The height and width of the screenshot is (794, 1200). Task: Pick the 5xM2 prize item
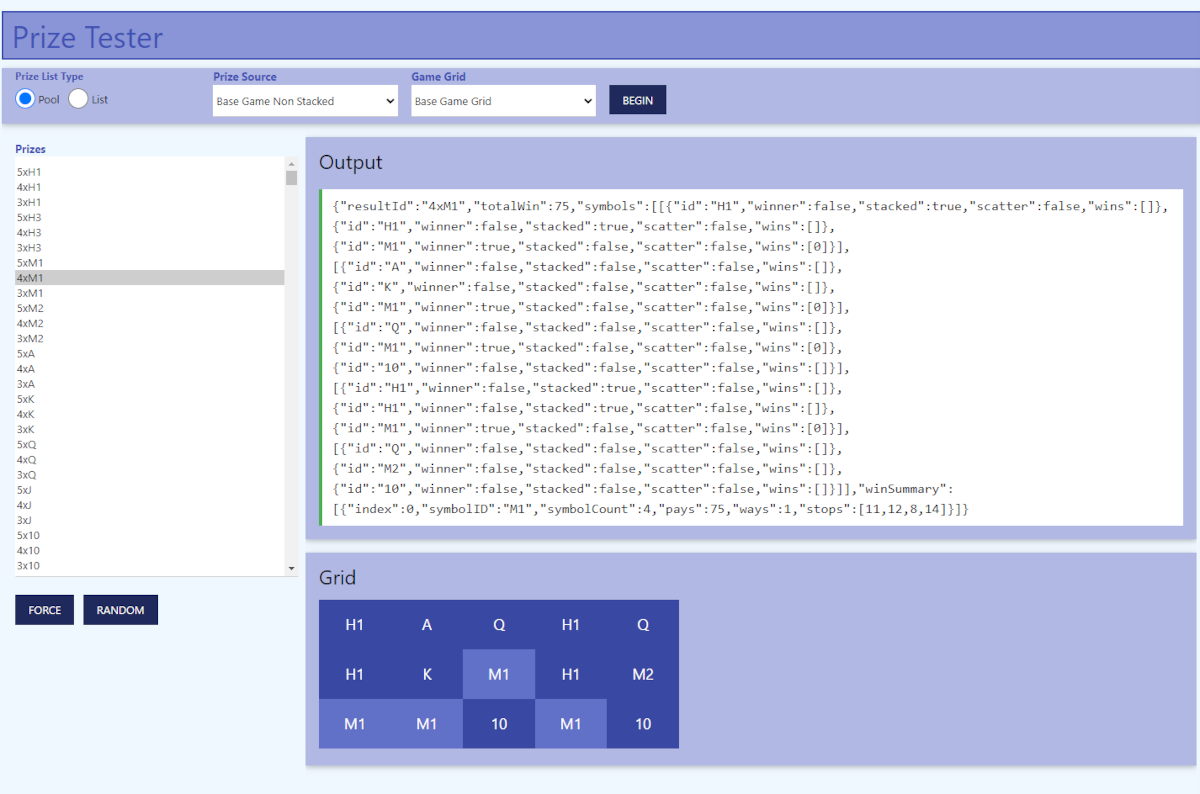pos(30,308)
